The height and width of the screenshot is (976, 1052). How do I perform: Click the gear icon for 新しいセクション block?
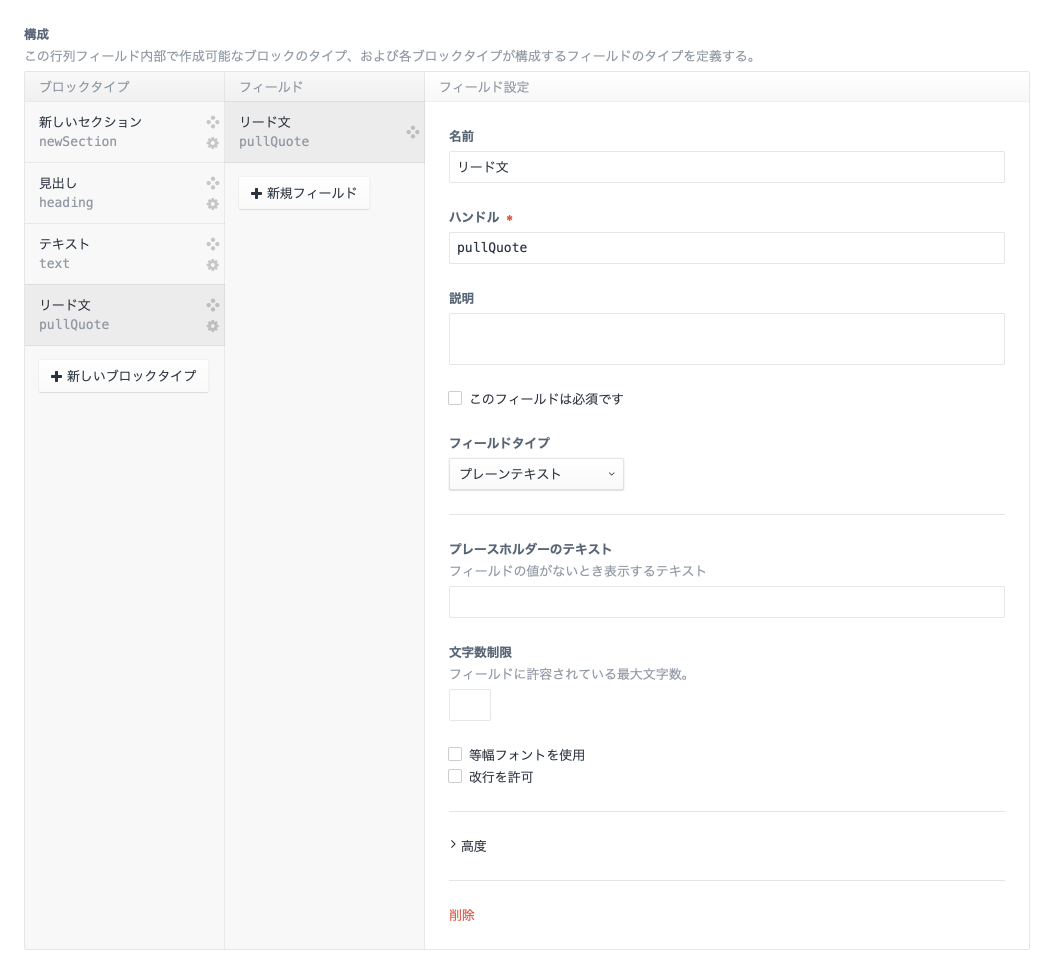click(x=212, y=143)
